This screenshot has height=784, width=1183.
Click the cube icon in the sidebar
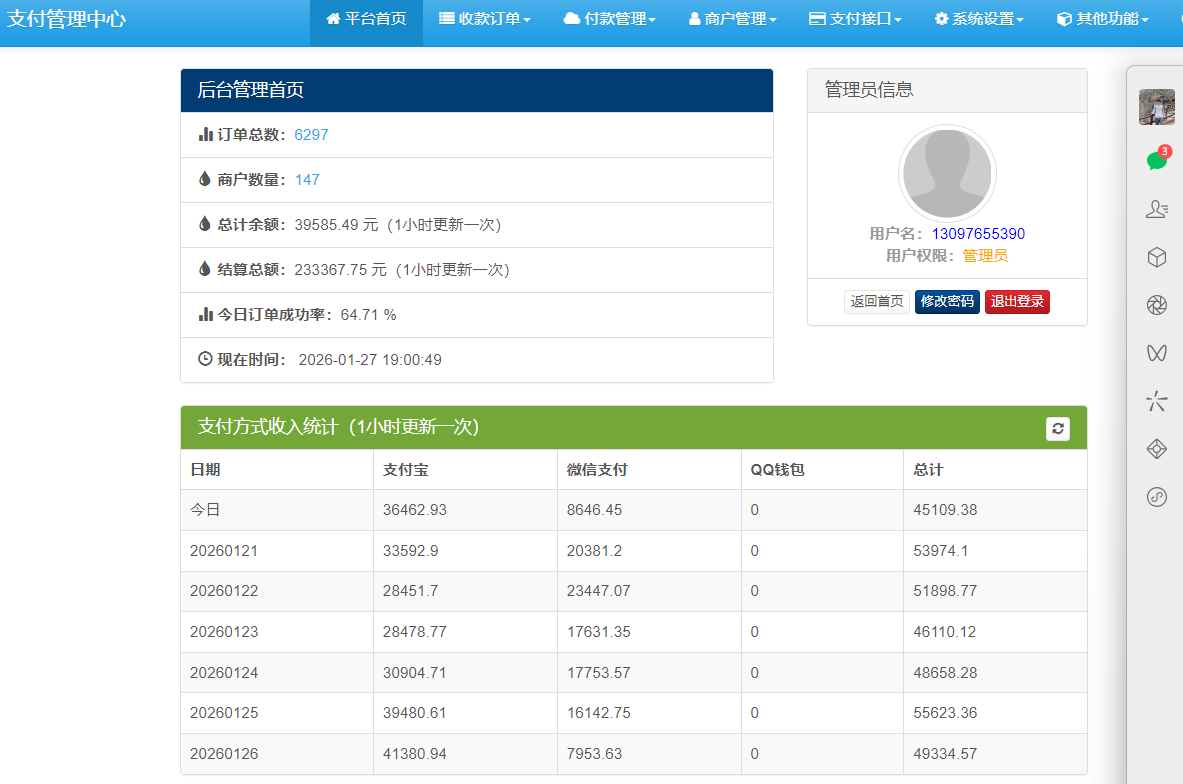tap(1157, 257)
